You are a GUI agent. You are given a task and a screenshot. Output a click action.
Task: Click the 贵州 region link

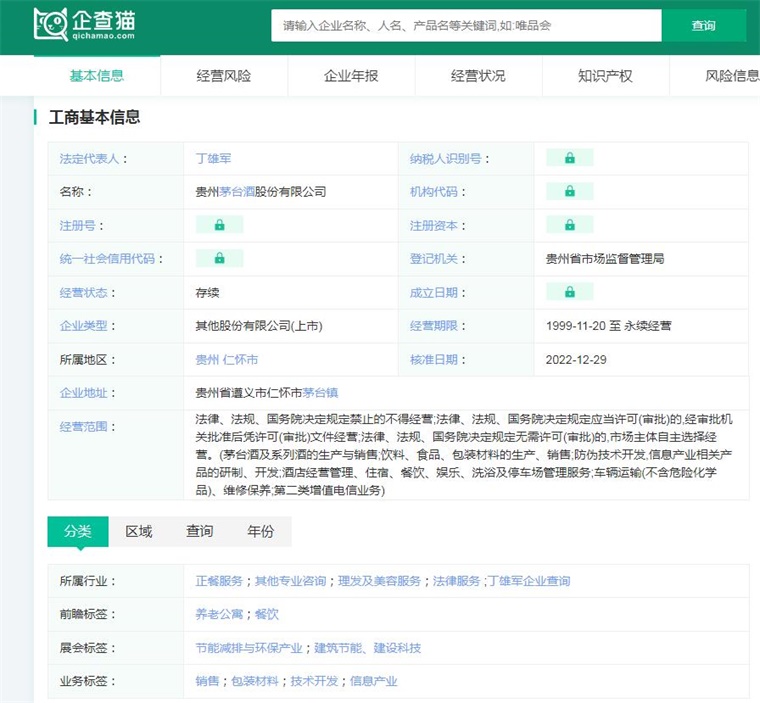206,359
